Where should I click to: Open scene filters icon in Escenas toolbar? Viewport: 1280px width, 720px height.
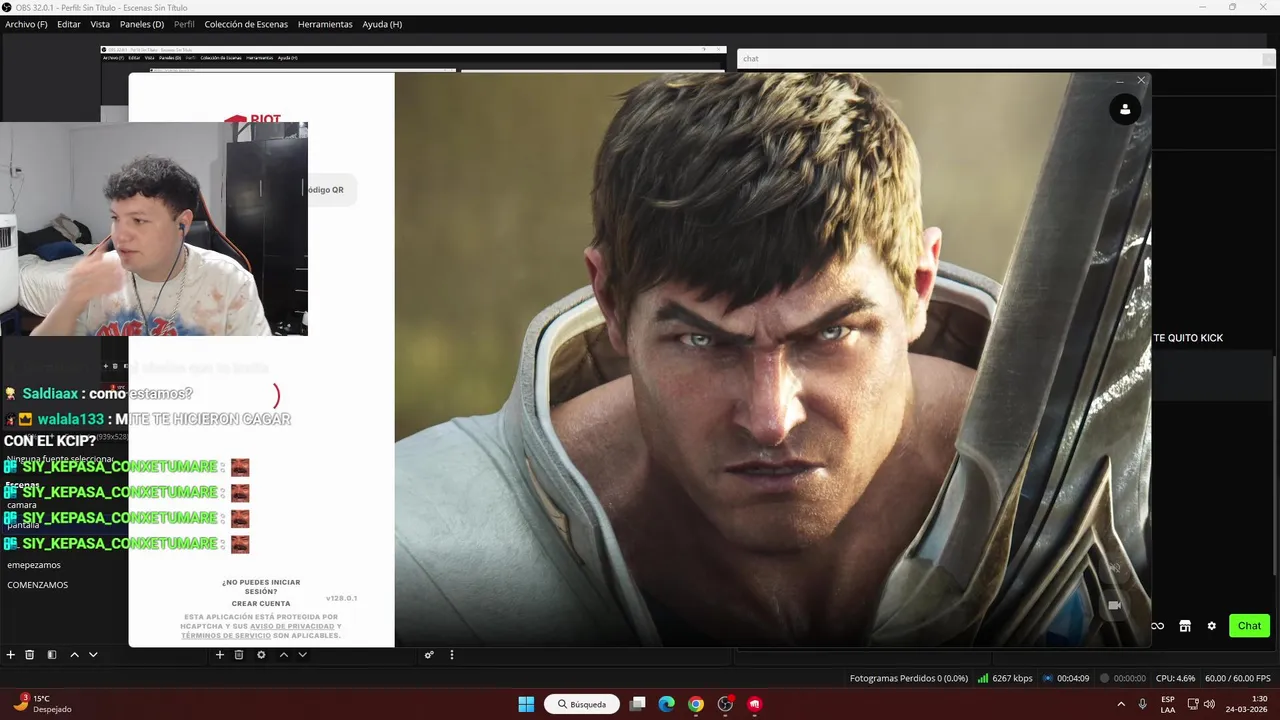click(52, 655)
